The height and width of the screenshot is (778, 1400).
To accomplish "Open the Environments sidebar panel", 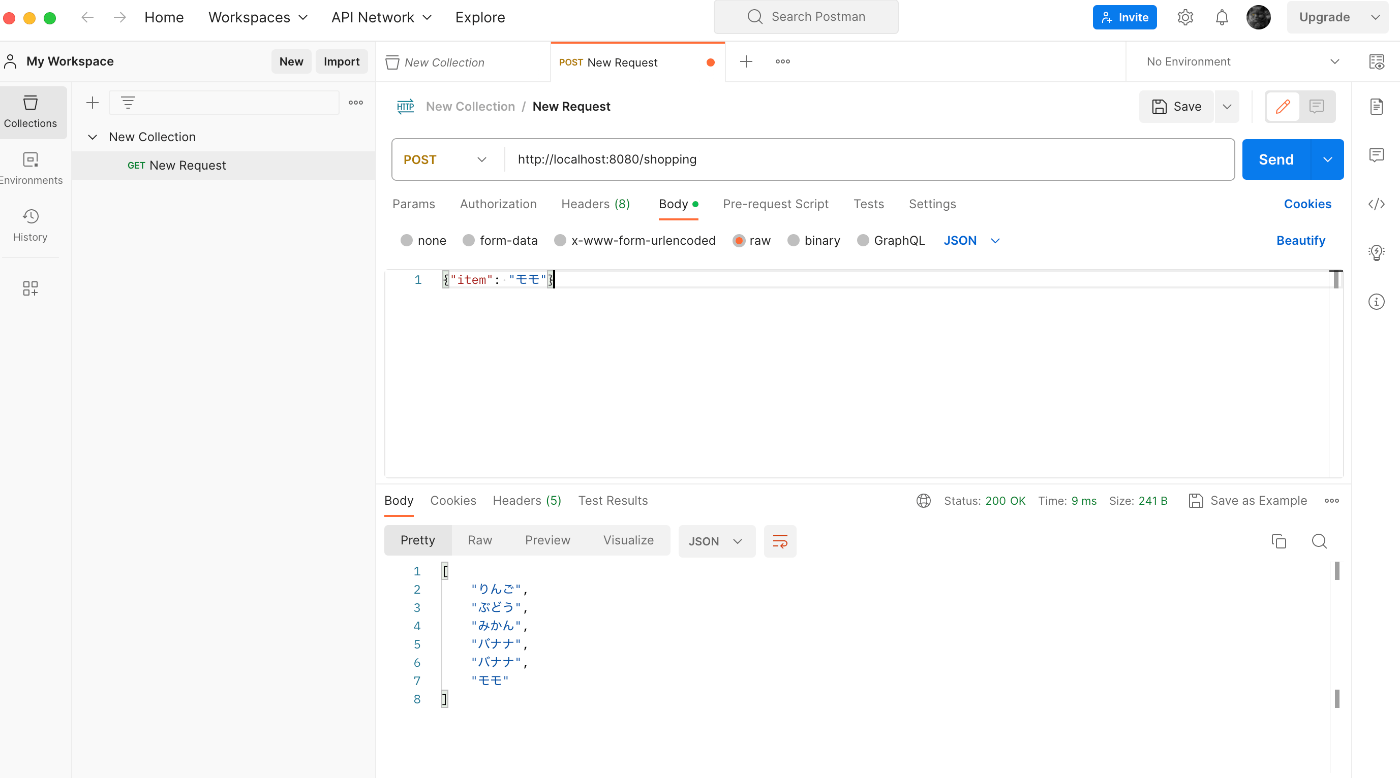I will pyautogui.click(x=31, y=168).
